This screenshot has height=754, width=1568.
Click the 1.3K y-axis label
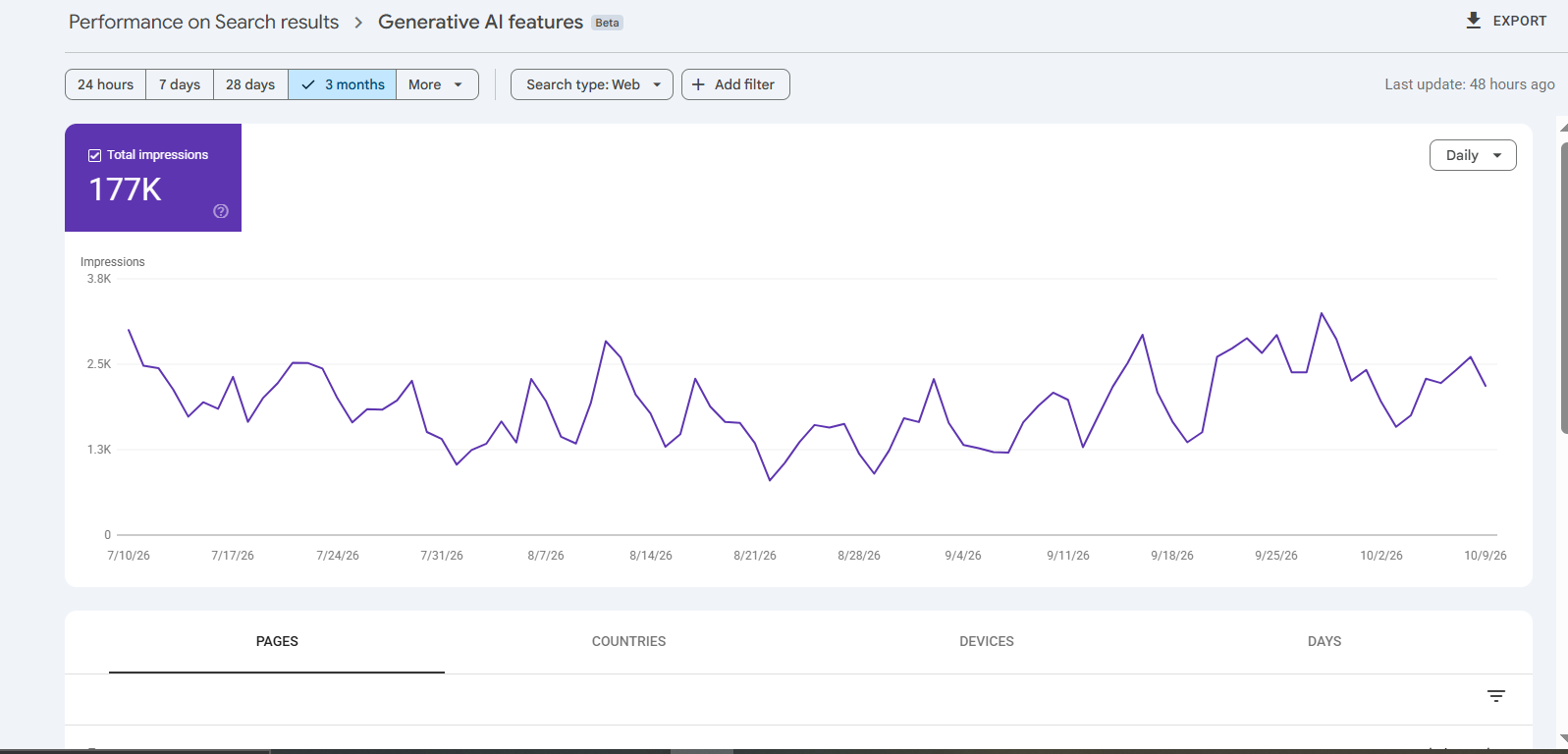(99, 450)
